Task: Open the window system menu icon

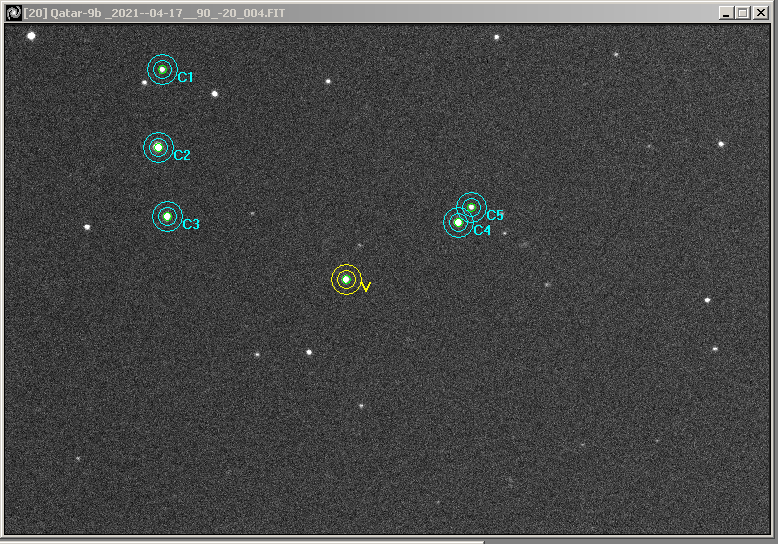Action: tap(13, 12)
